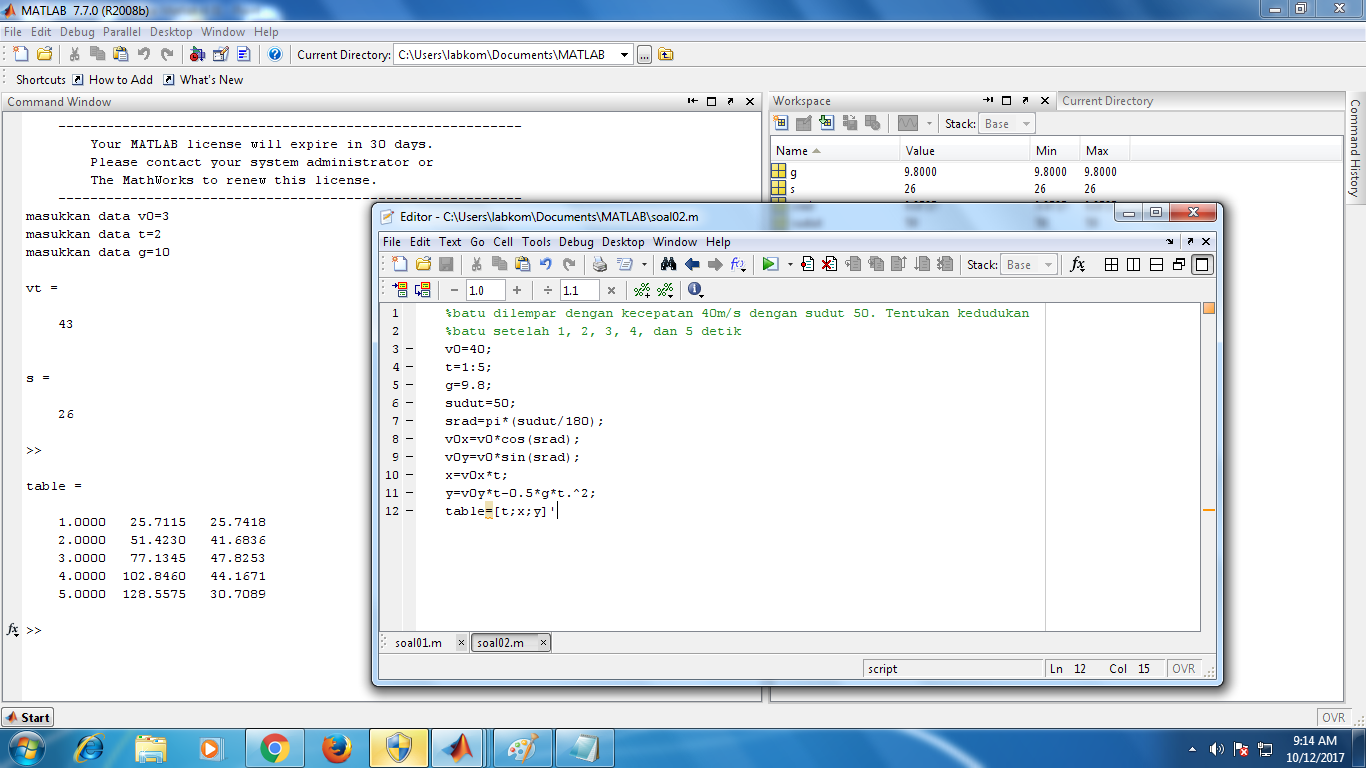This screenshot has height=768, width=1366.
Task: Click the 1.1 multiply/divide value field
Action: pos(579,290)
